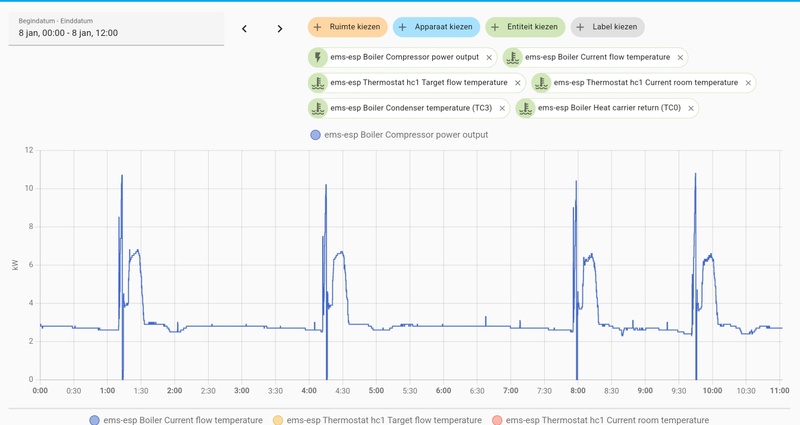
Task: Remove Thermostat hc1 Current room temperature entity
Action: point(748,83)
